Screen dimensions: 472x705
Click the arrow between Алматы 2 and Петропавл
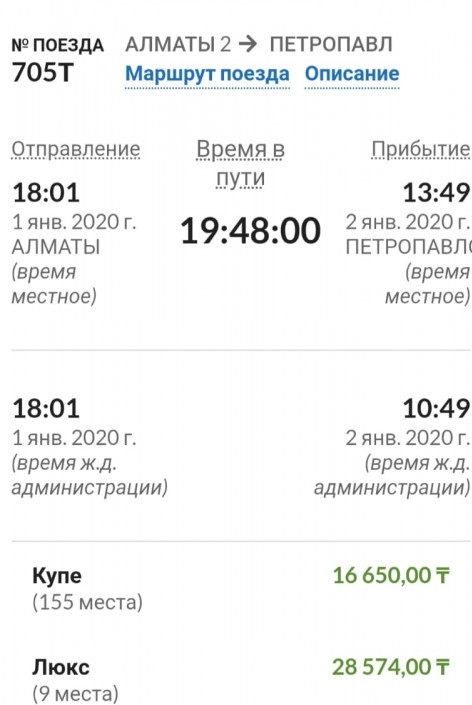(x=248, y=44)
